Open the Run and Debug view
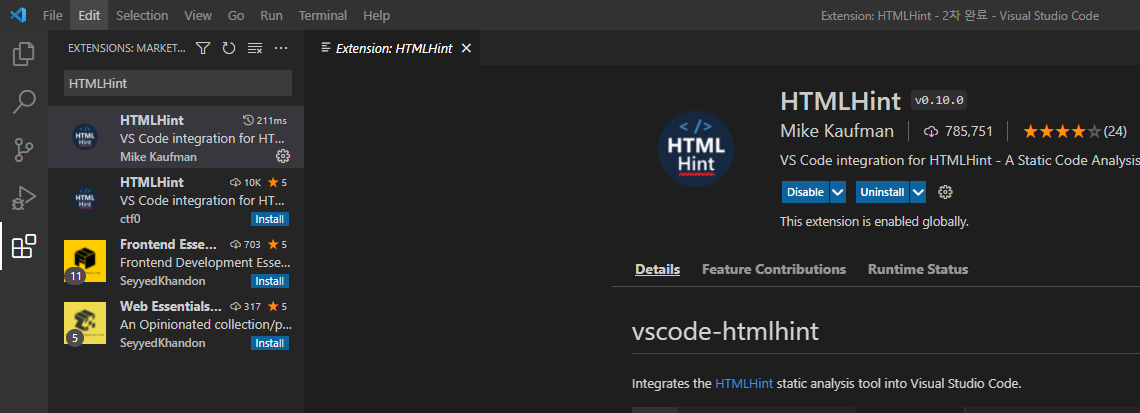1140x413 pixels. pyautogui.click(x=24, y=198)
